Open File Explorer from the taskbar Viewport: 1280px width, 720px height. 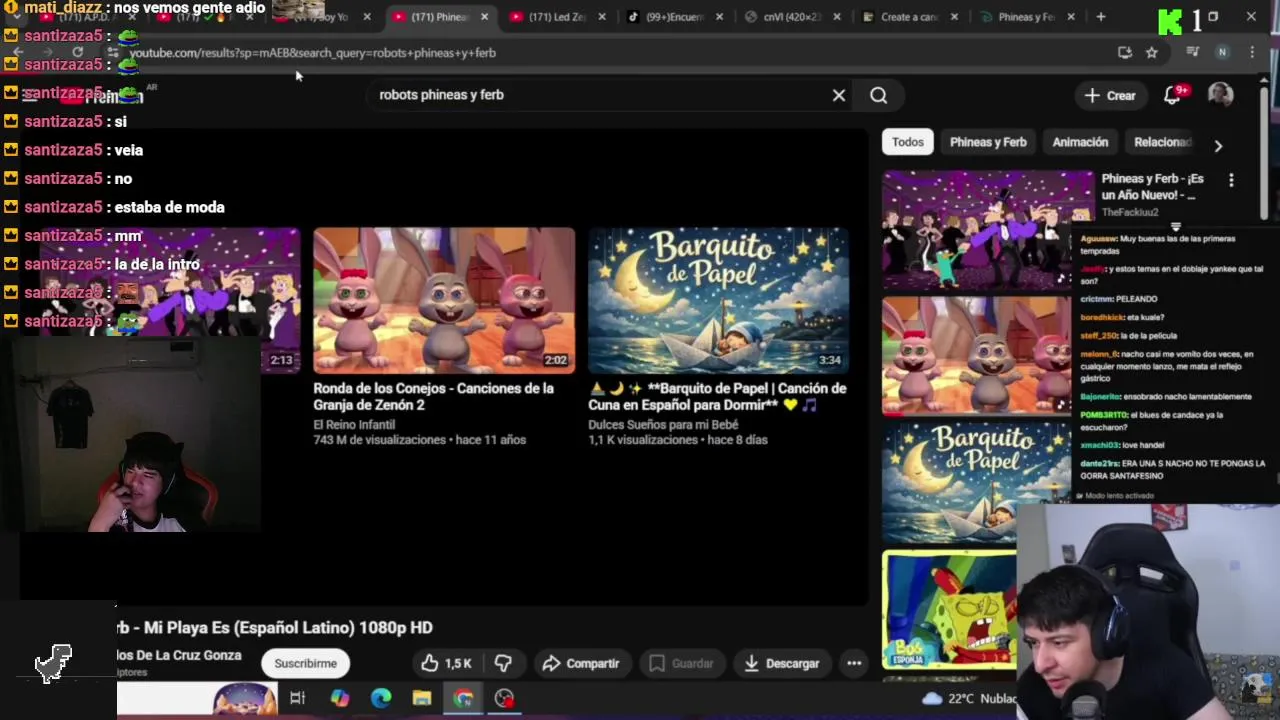tap(422, 698)
